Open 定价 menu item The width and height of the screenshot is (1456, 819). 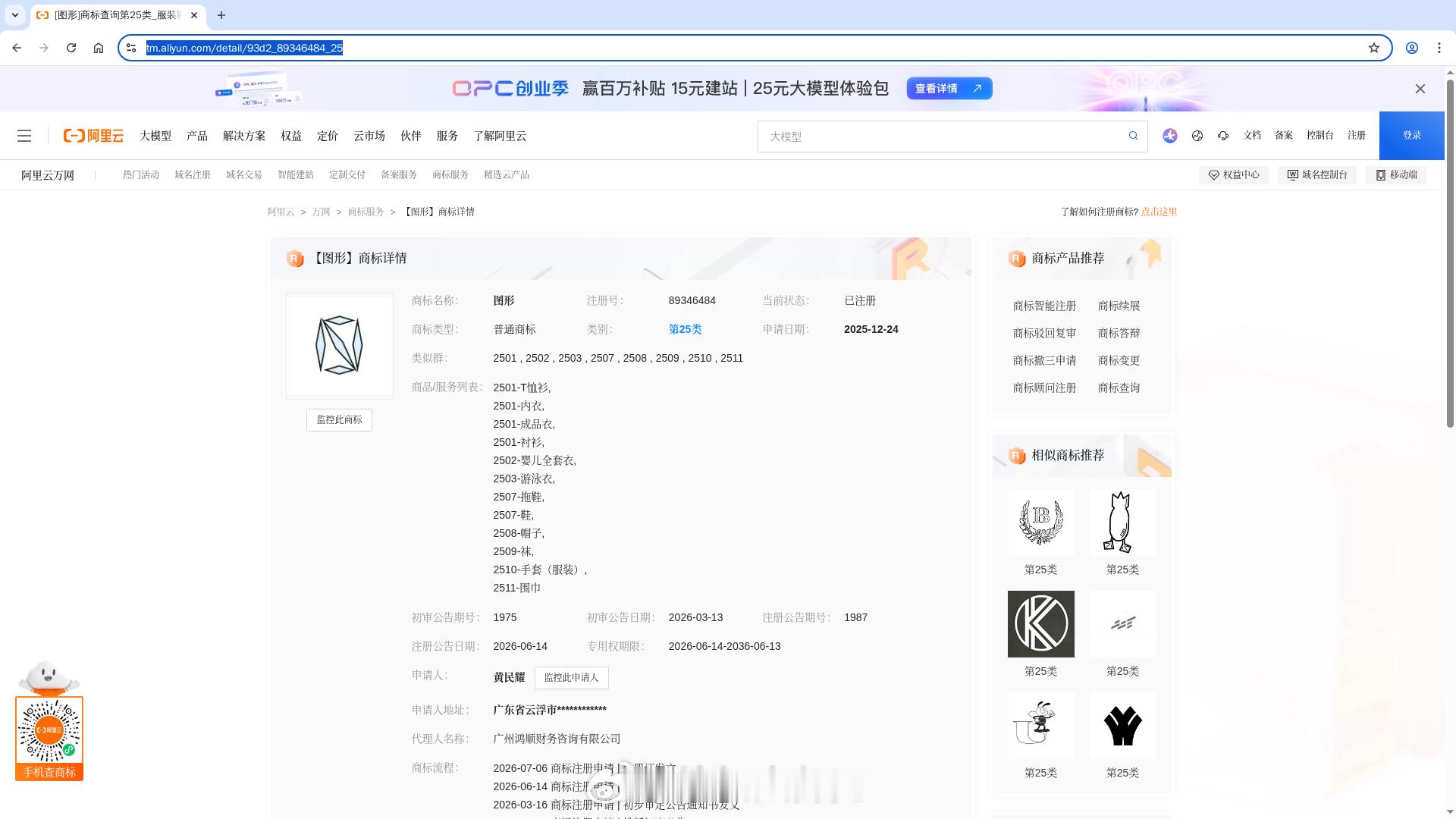coord(328,136)
